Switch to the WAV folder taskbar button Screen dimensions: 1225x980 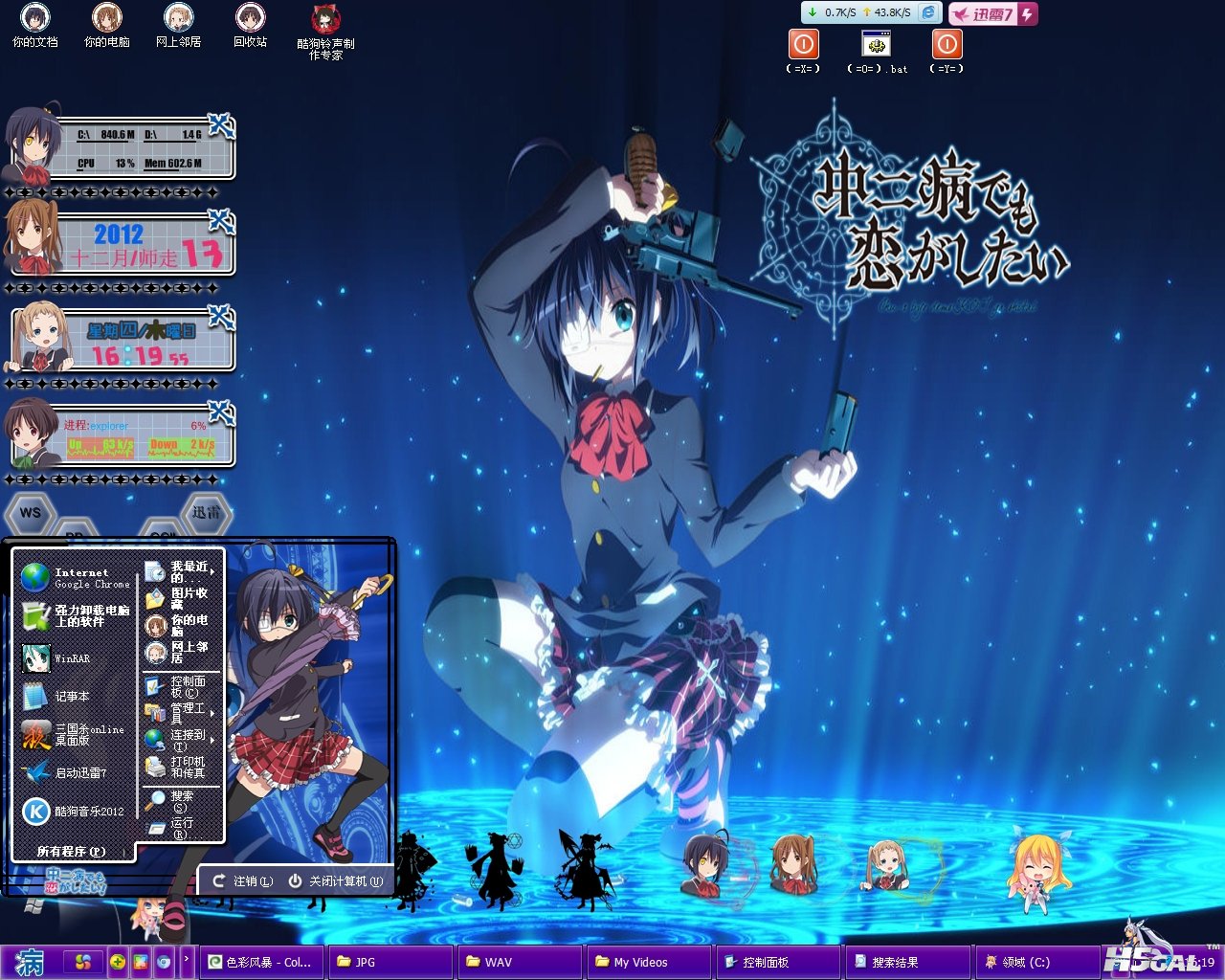click(520, 962)
